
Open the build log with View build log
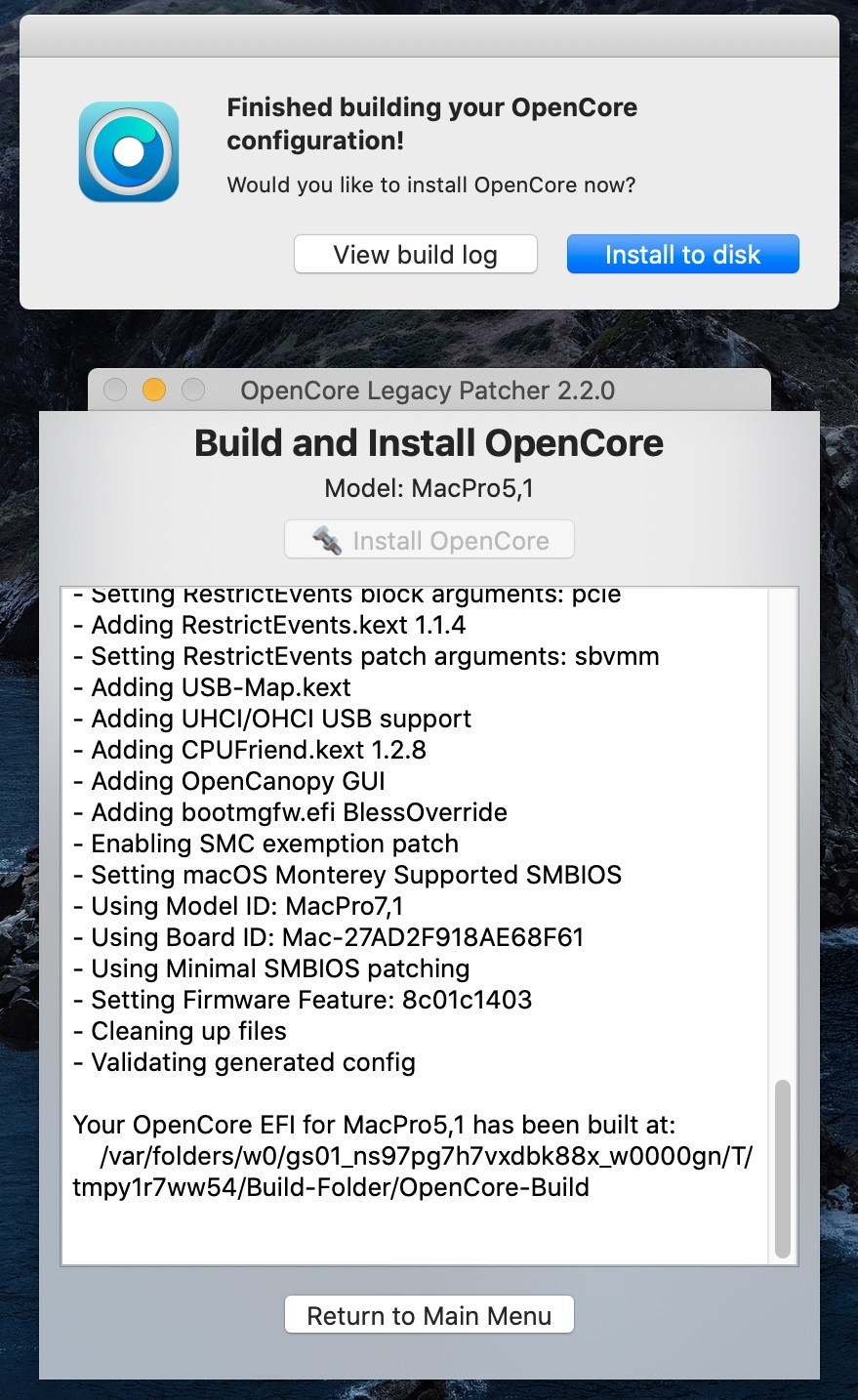tap(416, 255)
